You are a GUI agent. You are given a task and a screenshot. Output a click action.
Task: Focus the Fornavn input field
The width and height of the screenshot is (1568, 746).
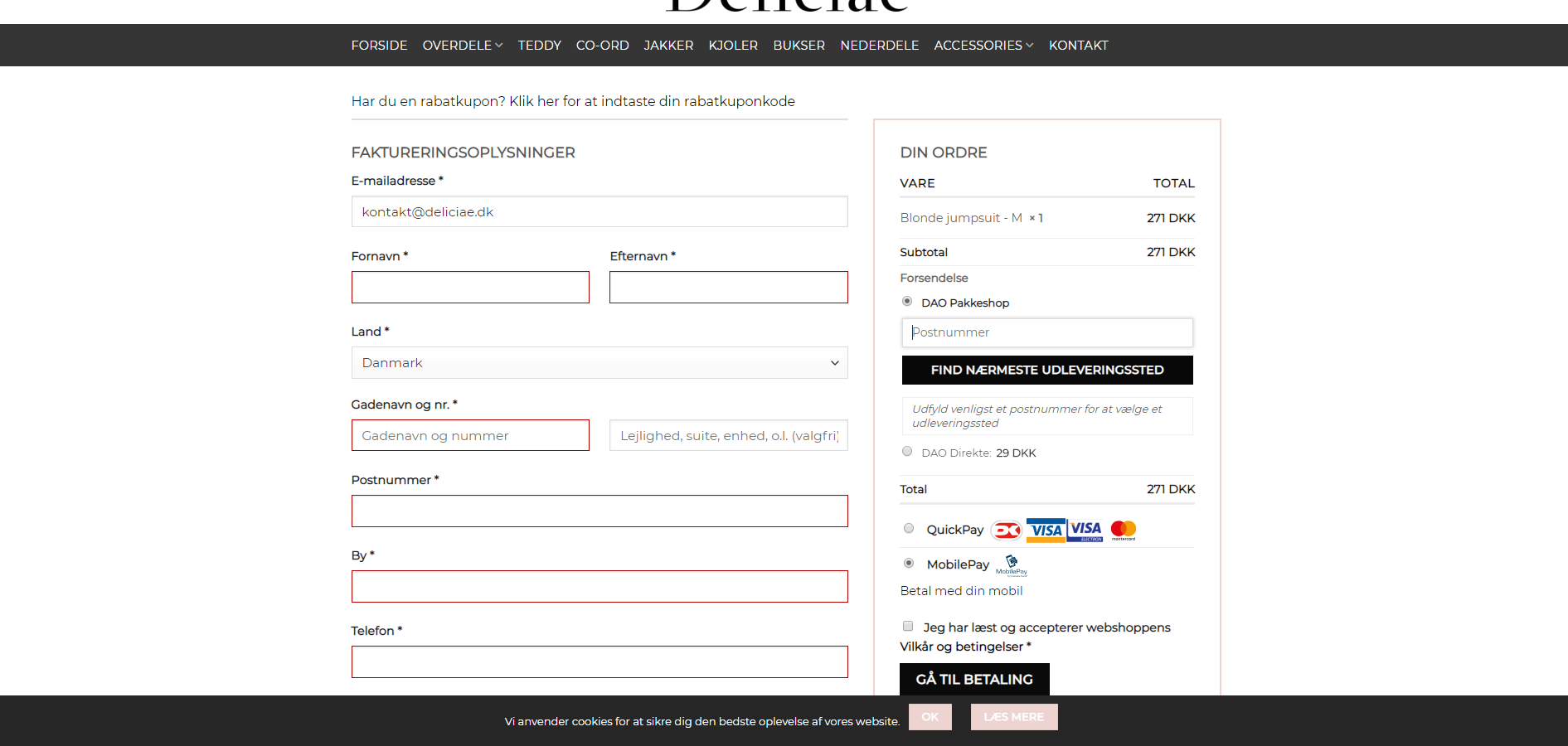coord(470,288)
